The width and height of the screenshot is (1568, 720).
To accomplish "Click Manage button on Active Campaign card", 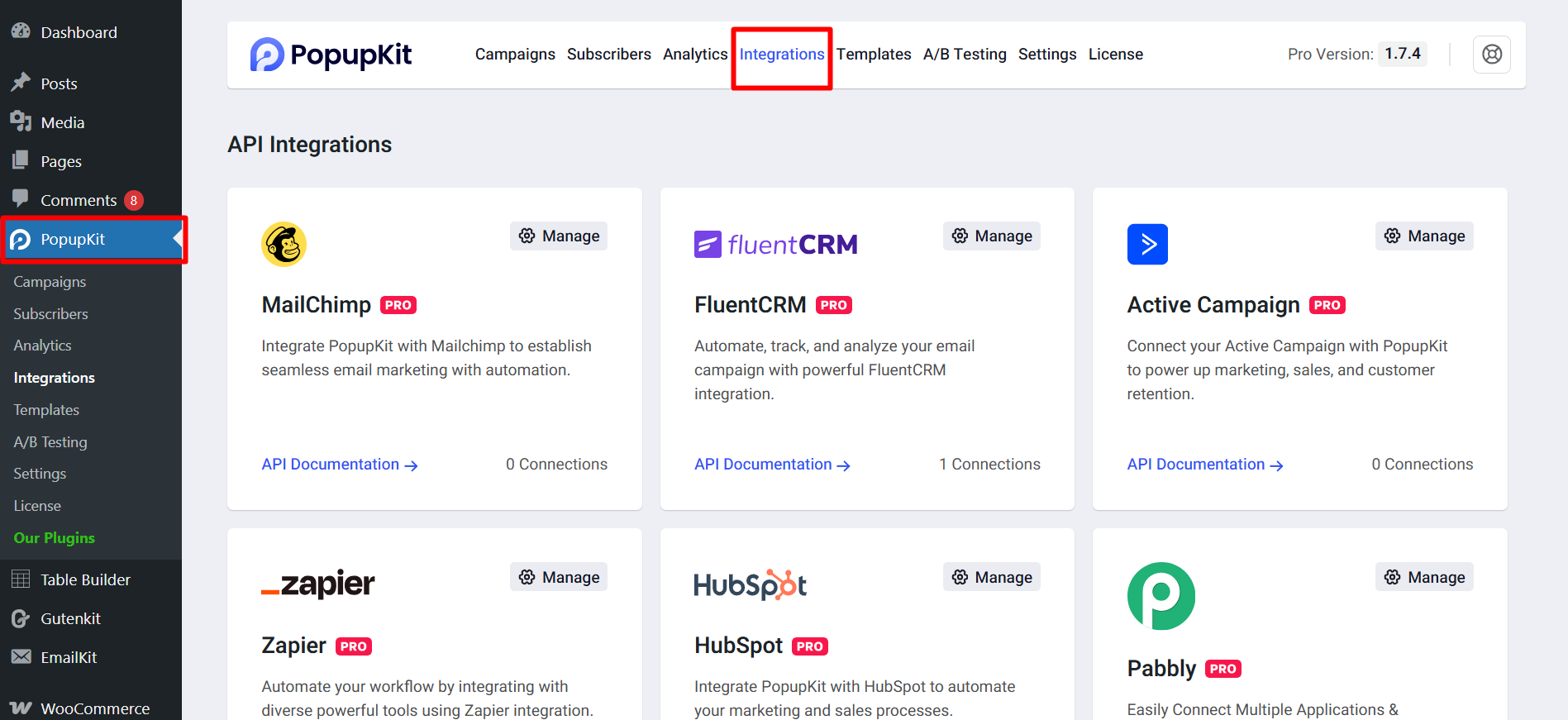I will pyautogui.click(x=1424, y=236).
